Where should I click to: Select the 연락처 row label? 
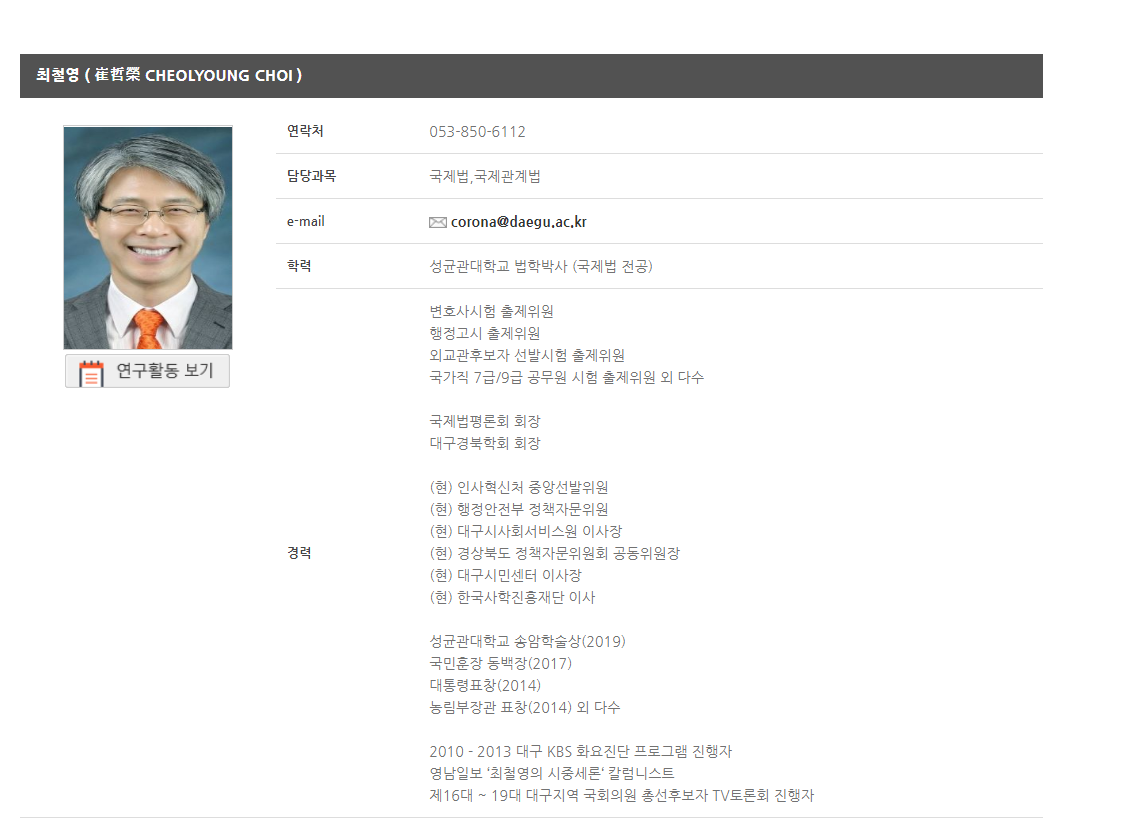[x=305, y=131]
